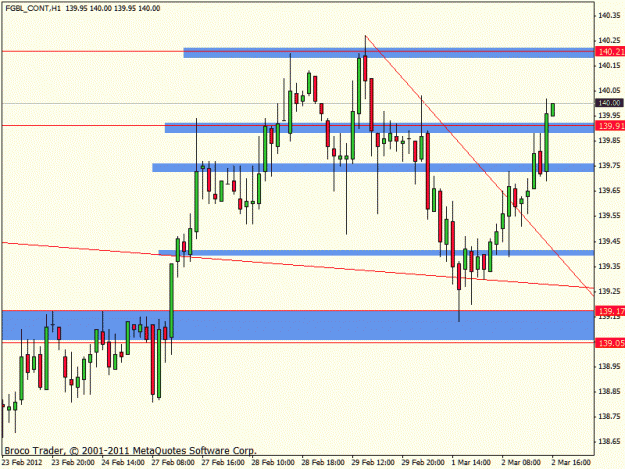
Task: Click the 29 Feb 12:00 time label
Action: point(373,462)
